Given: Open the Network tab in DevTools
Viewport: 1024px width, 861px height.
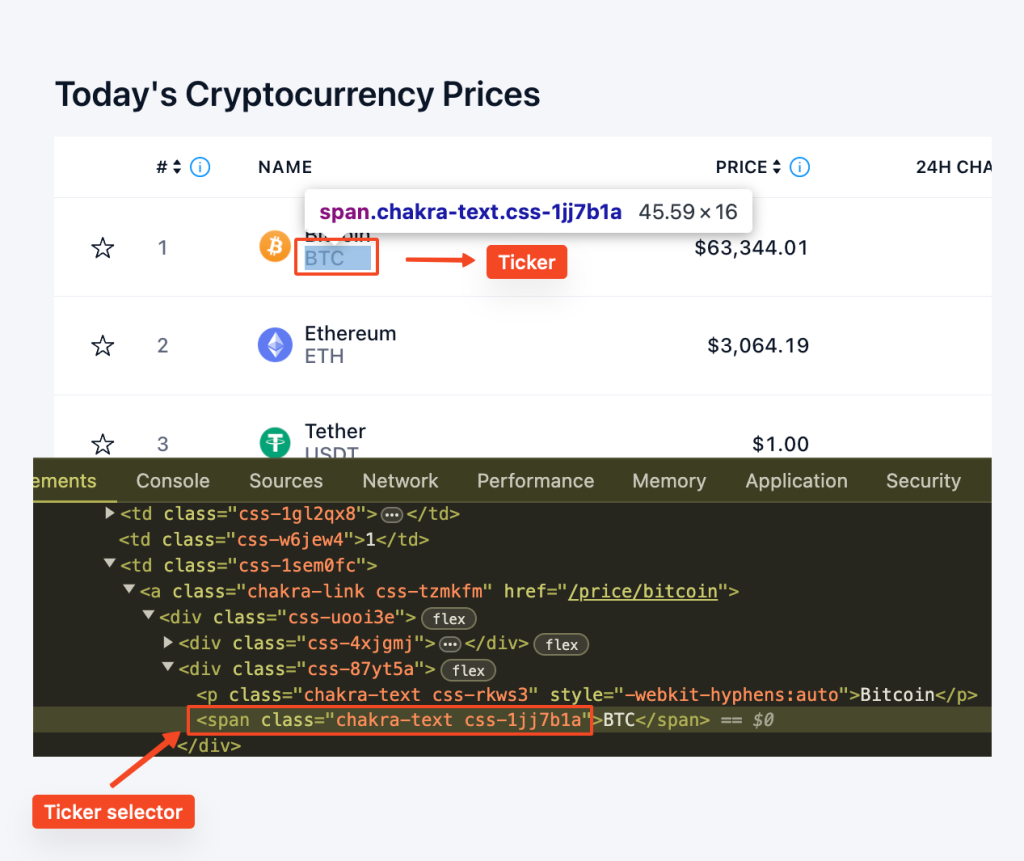Looking at the screenshot, I should click(400, 481).
